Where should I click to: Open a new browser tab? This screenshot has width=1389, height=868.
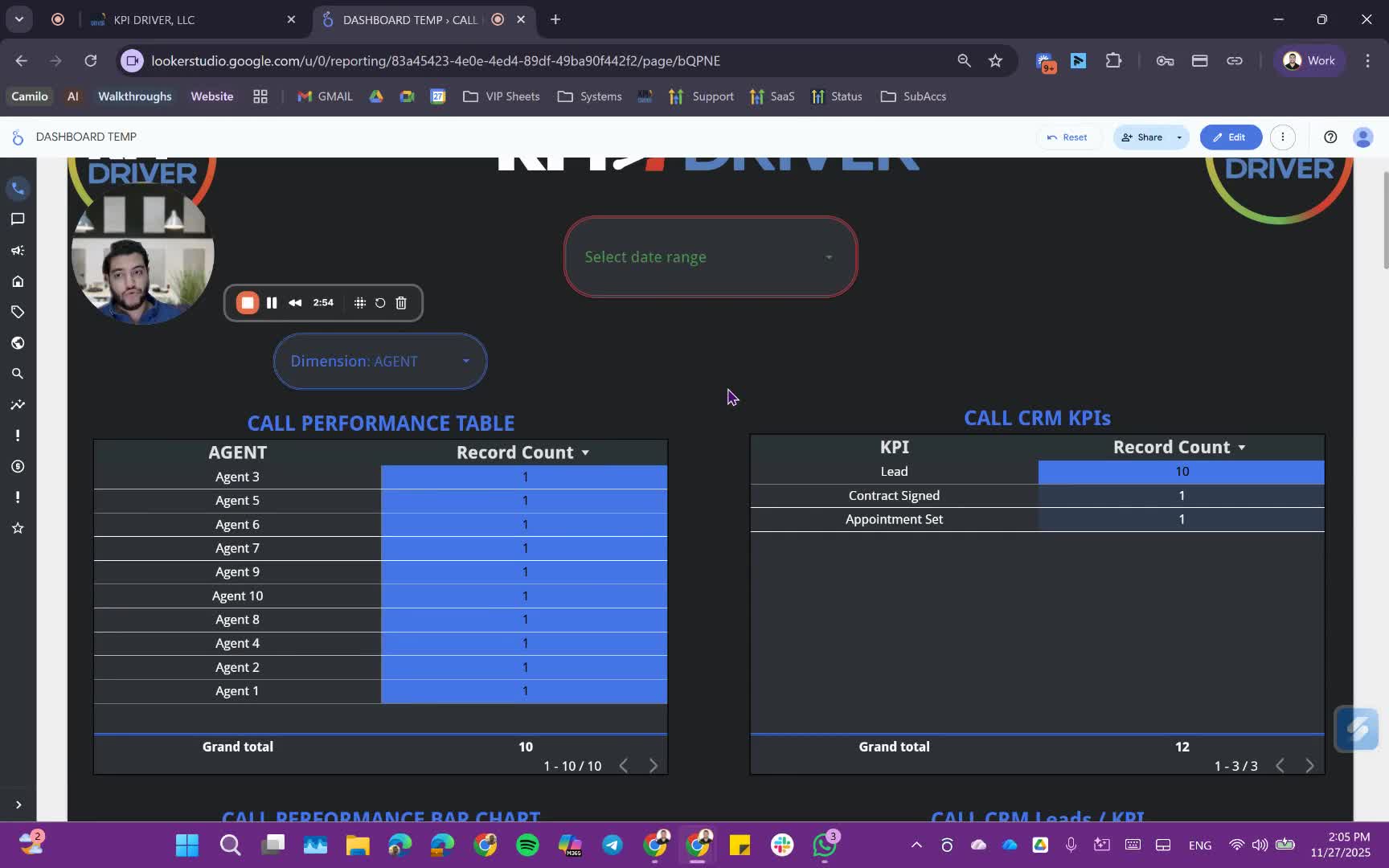coord(555,19)
